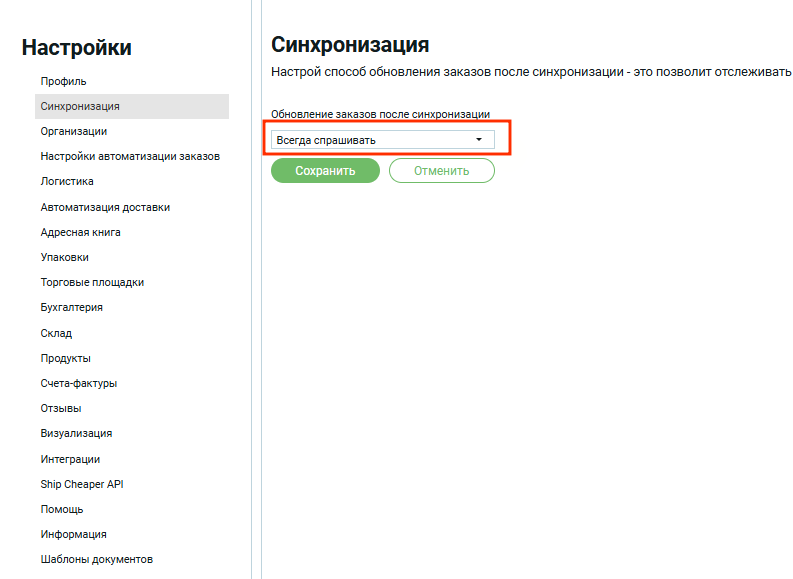Navigate to «Логистика» section
Image resolution: width=793 pixels, height=579 pixels.
(67, 182)
